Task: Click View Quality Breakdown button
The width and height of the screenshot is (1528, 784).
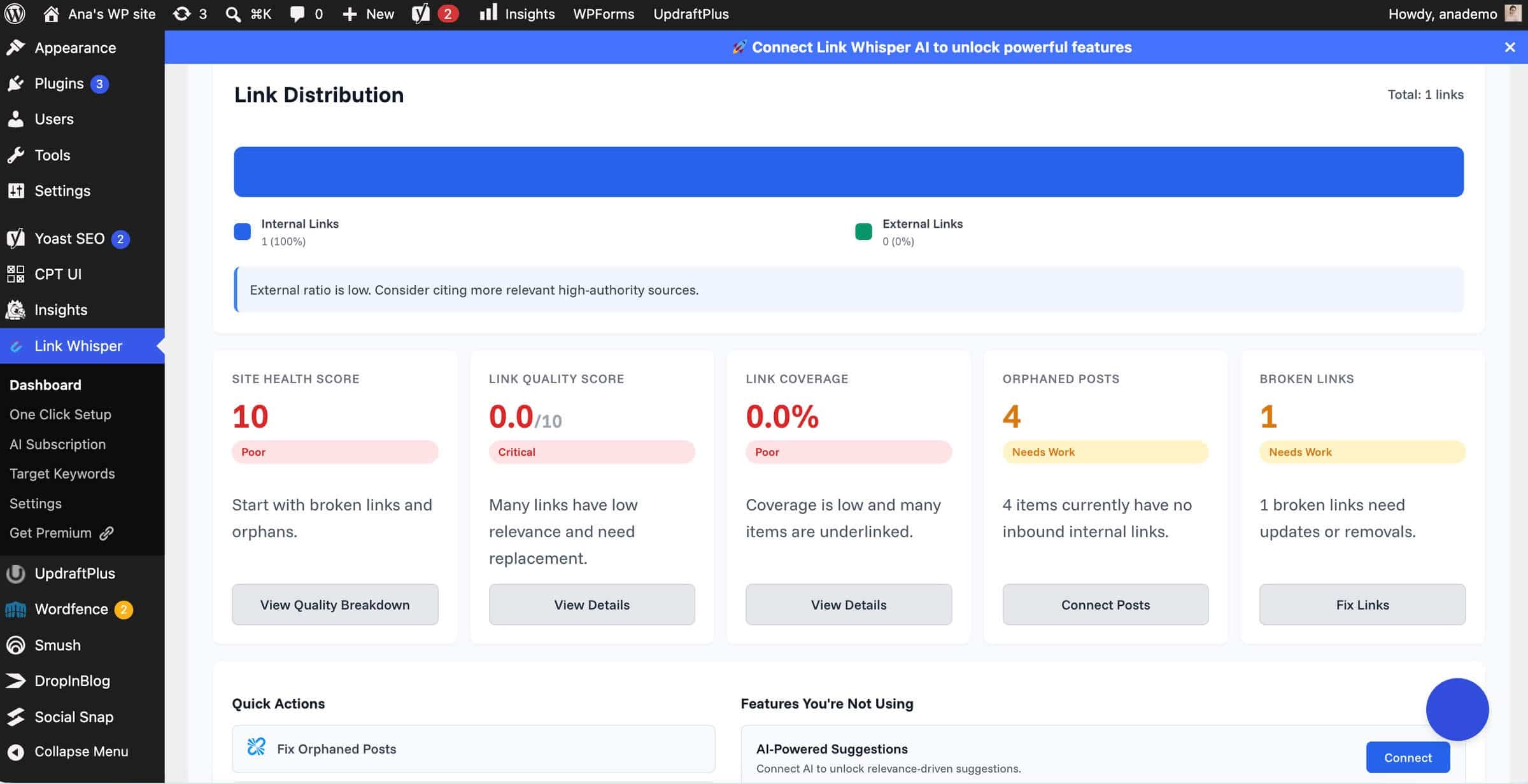Action: [x=335, y=605]
